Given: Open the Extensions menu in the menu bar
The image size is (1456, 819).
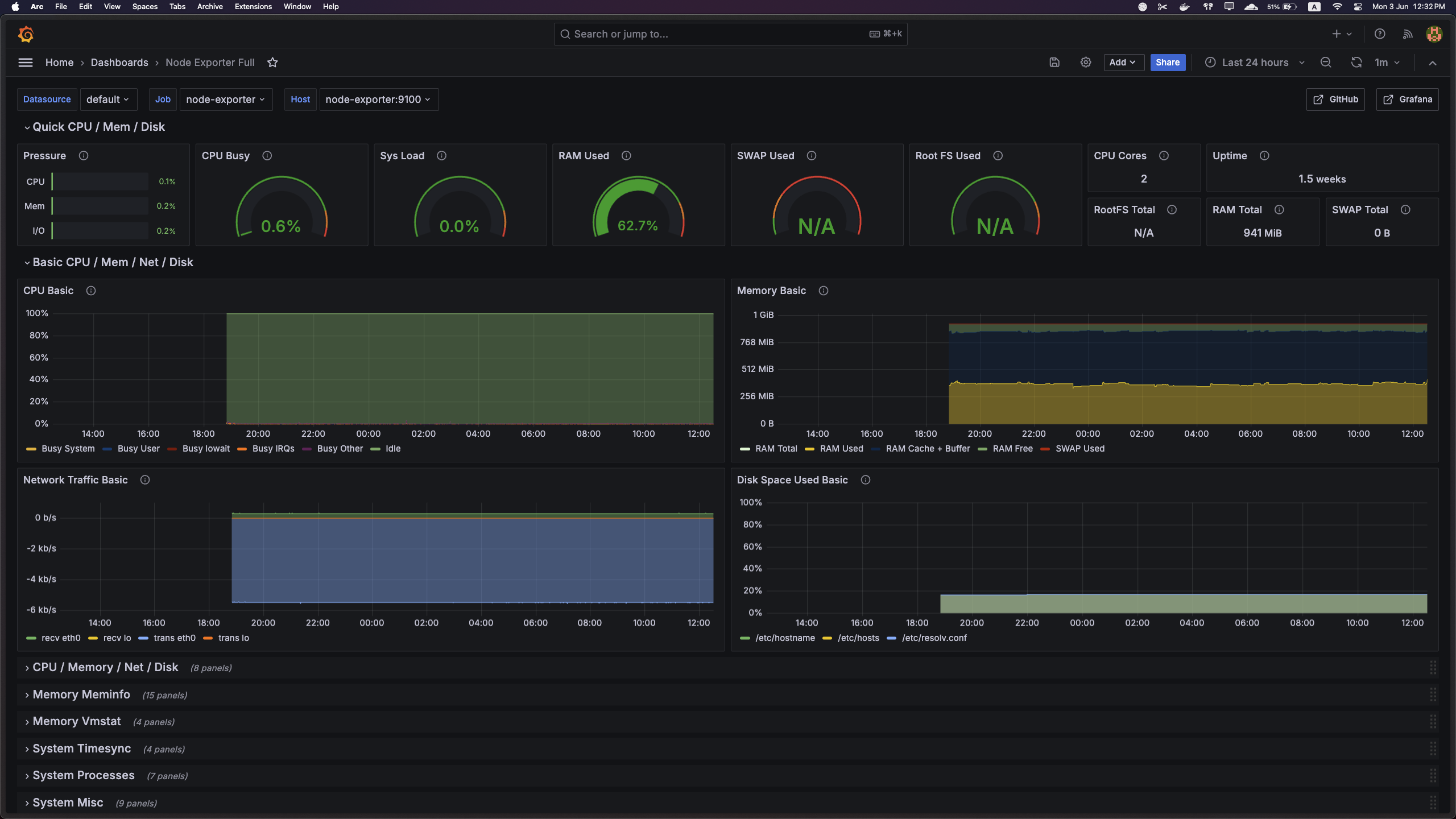Looking at the screenshot, I should [253, 6].
